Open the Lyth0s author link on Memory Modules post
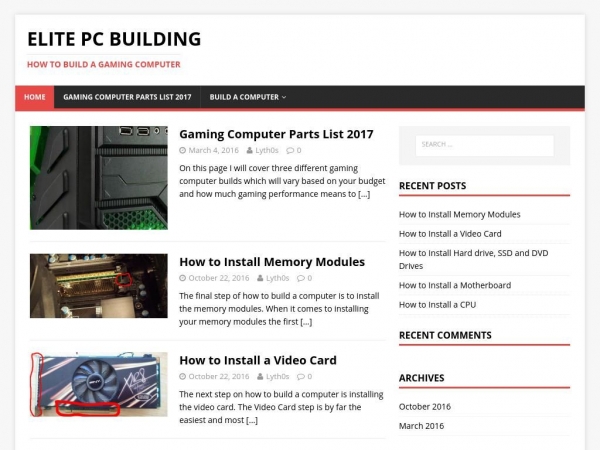The width and height of the screenshot is (600, 450). point(277,278)
